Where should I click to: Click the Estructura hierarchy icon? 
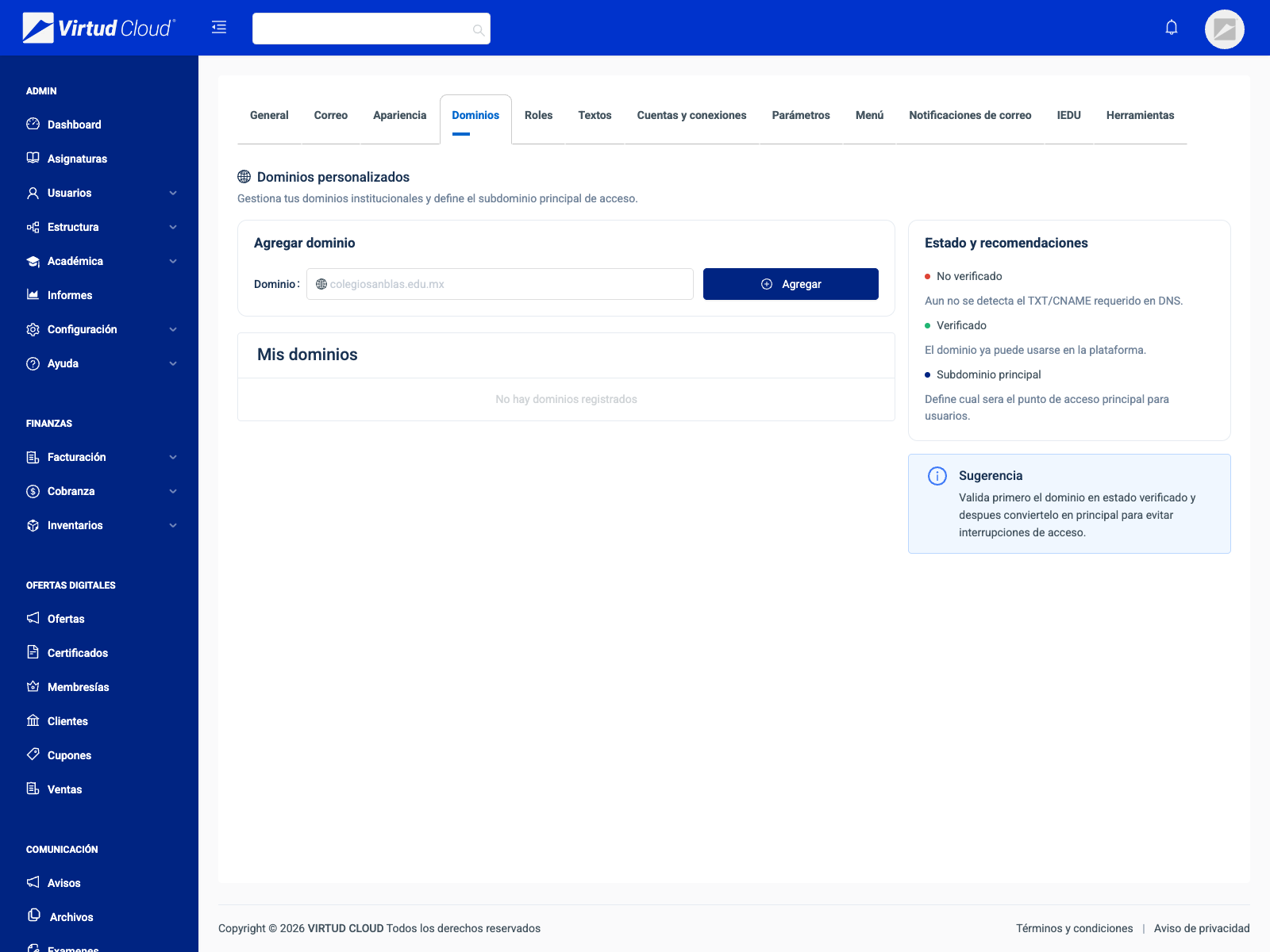(33, 227)
